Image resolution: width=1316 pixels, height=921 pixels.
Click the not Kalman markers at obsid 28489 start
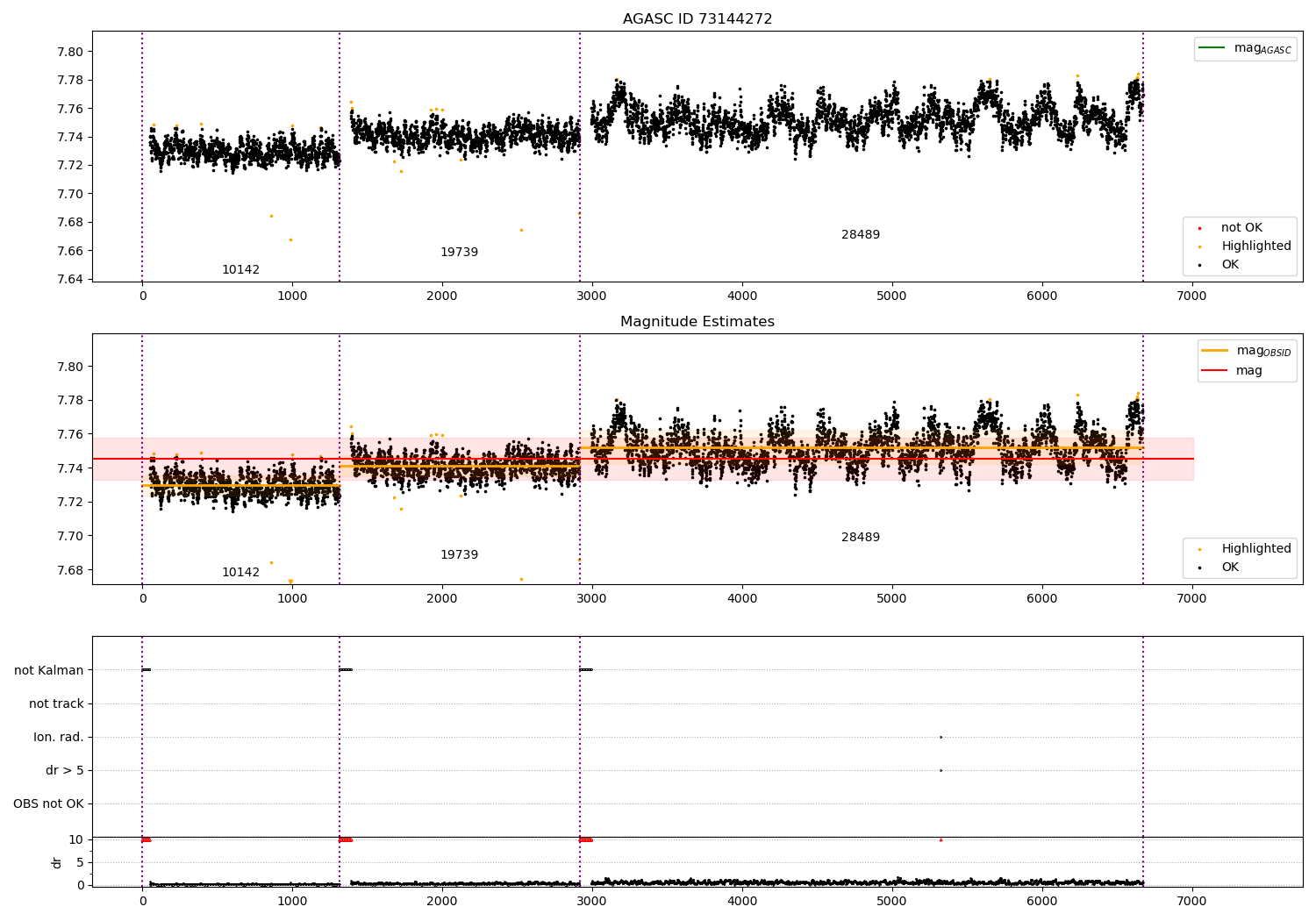585,670
